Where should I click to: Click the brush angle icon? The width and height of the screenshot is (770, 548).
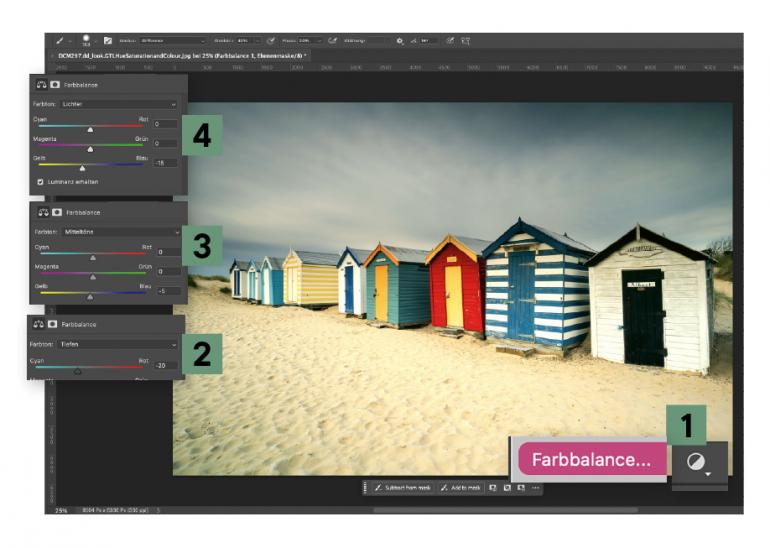[x=413, y=41]
